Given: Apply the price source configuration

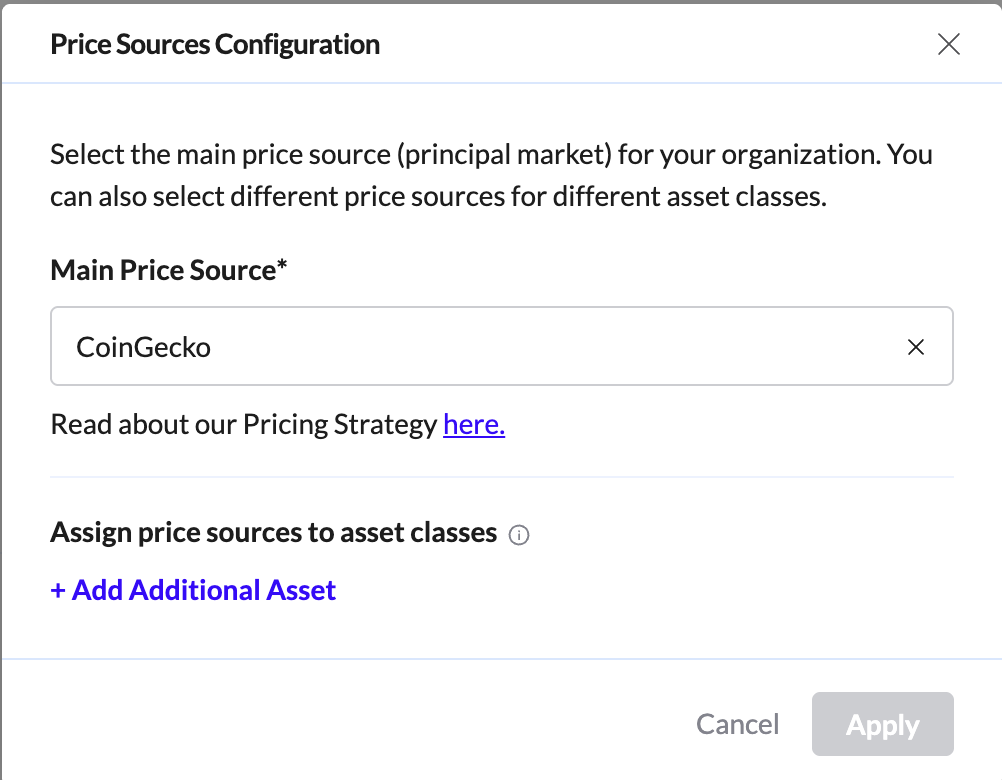Looking at the screenshot, I should tap(882, 724).
